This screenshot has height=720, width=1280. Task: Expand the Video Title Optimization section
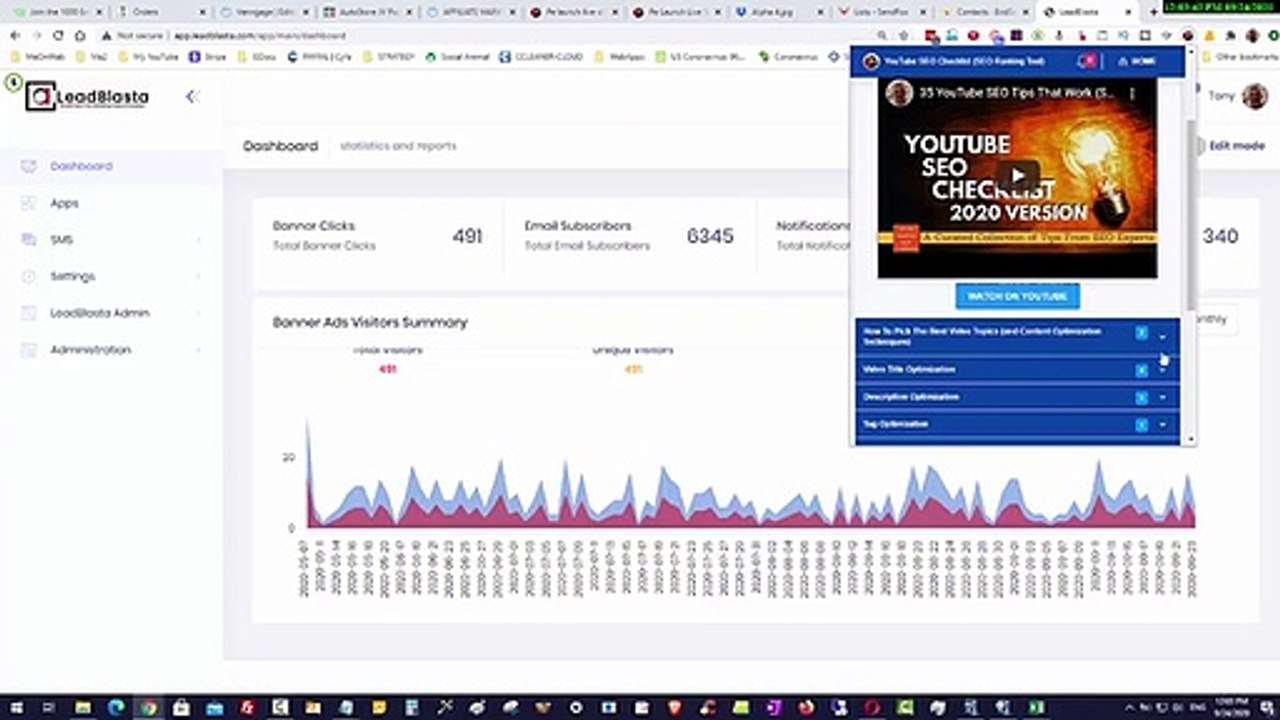tap(1162, 370)
